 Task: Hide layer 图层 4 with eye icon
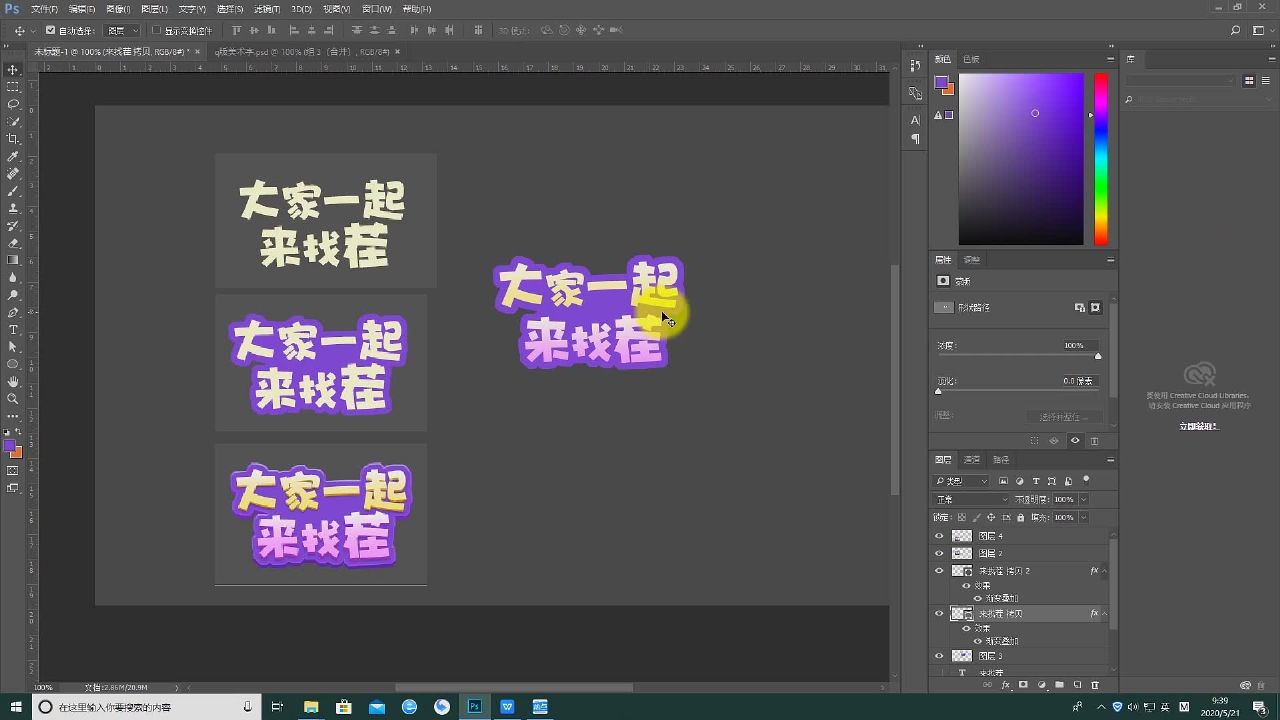click(939, 536)
